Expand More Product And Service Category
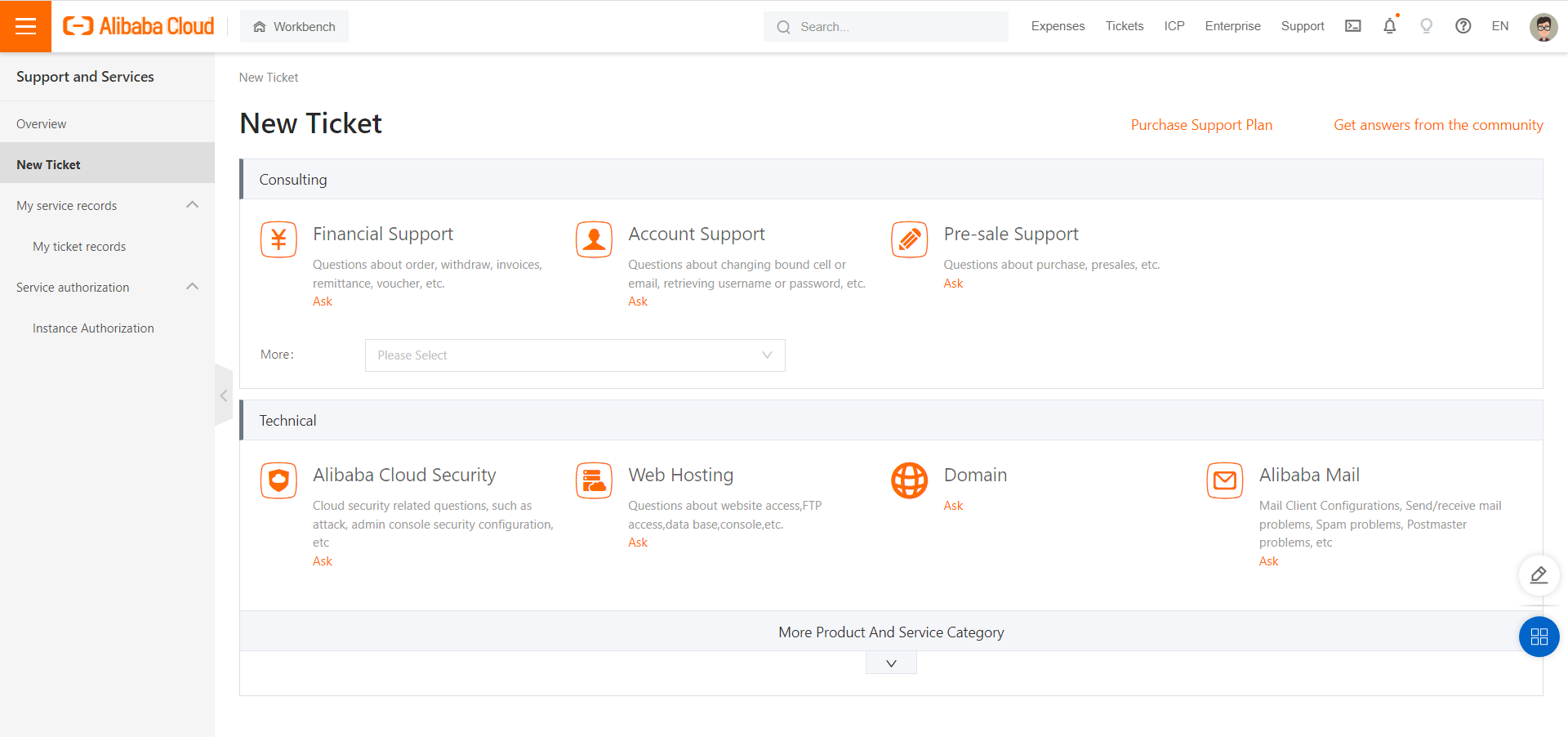The image size is (1568, 737). point(891,663)
